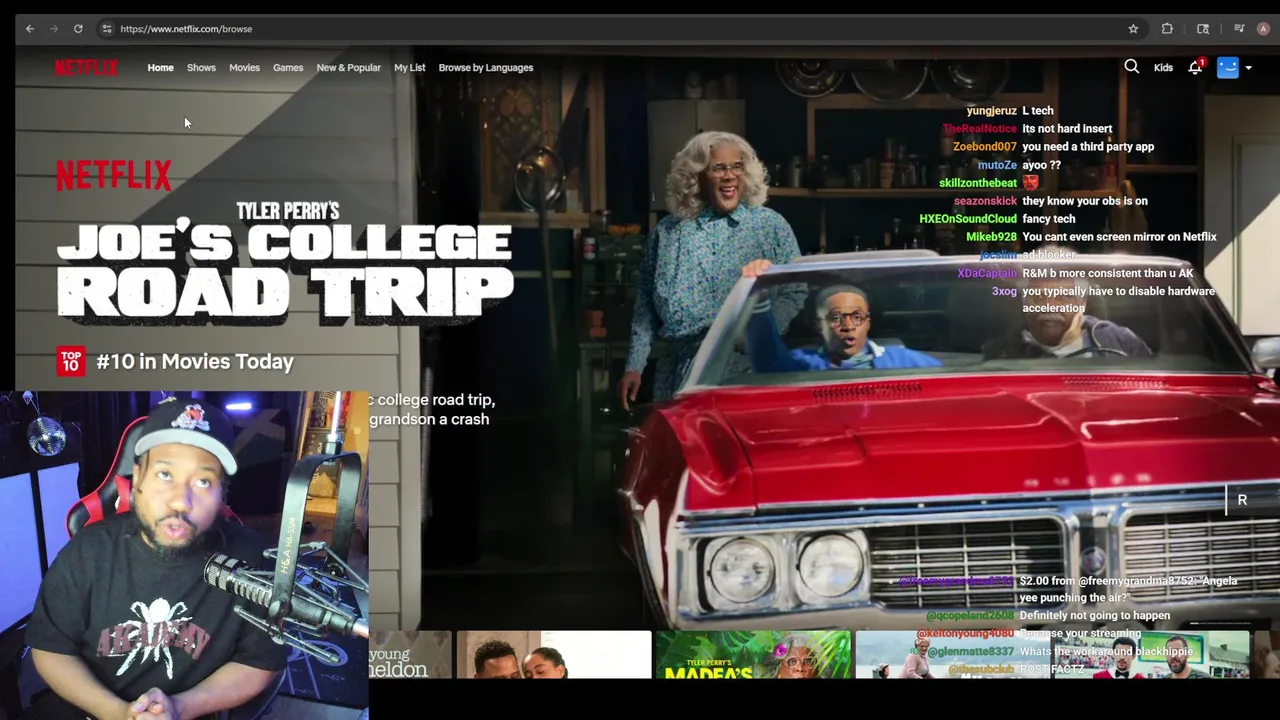This screenshot has width=1280, height=720.
Task: Click chat username 3xog
Action: (1004, 291)
